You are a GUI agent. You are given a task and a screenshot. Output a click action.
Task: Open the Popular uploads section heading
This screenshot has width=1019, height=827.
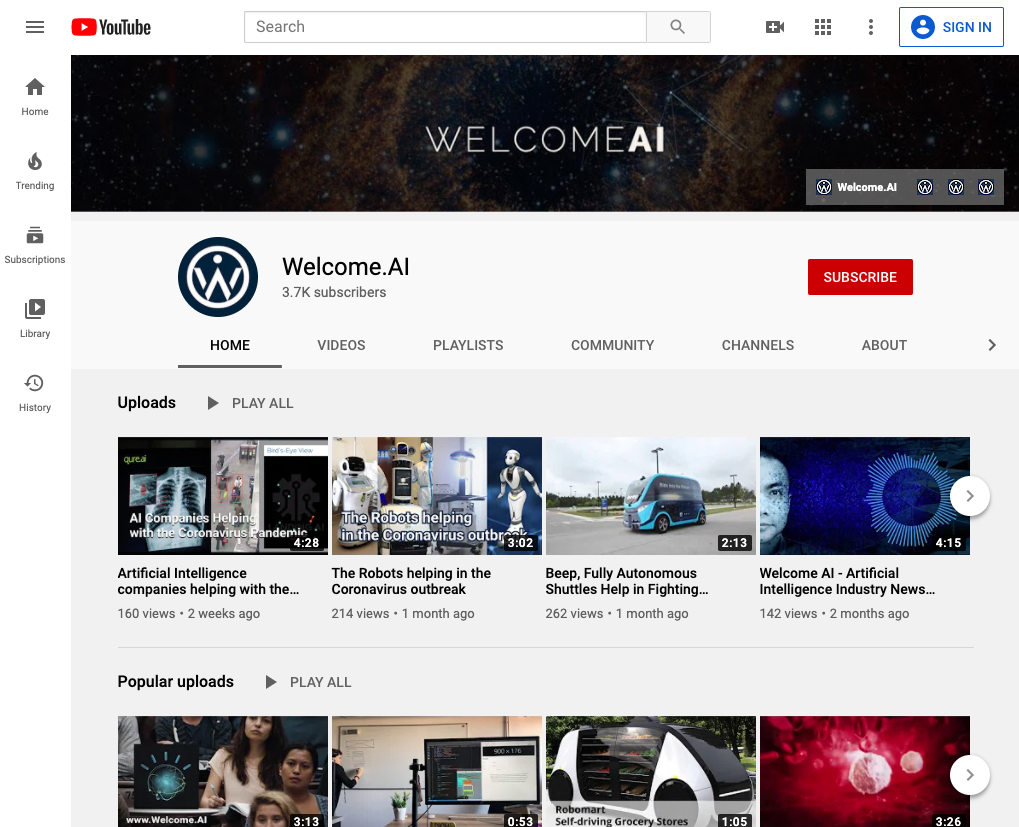pos(175,681)
